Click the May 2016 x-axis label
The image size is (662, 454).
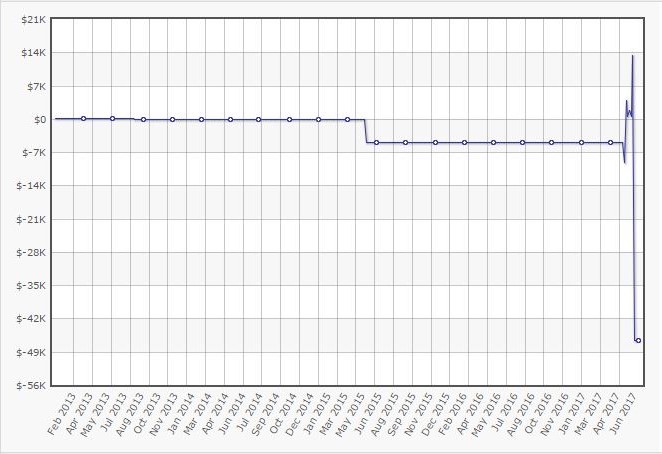tap(486, 414)
